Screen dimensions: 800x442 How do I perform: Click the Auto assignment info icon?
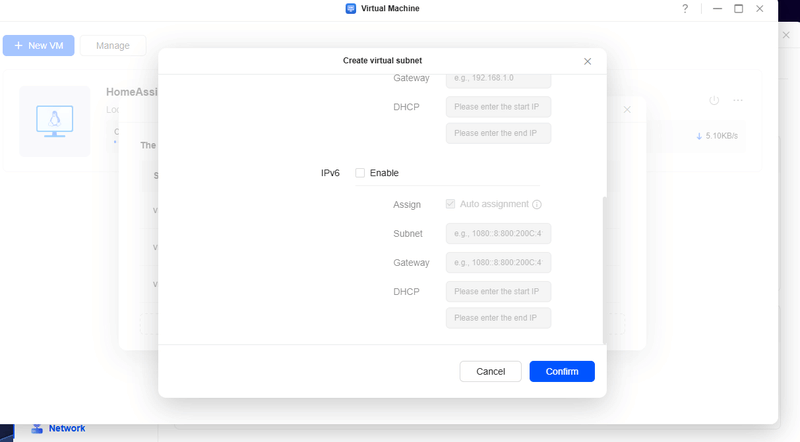point(537,205)
